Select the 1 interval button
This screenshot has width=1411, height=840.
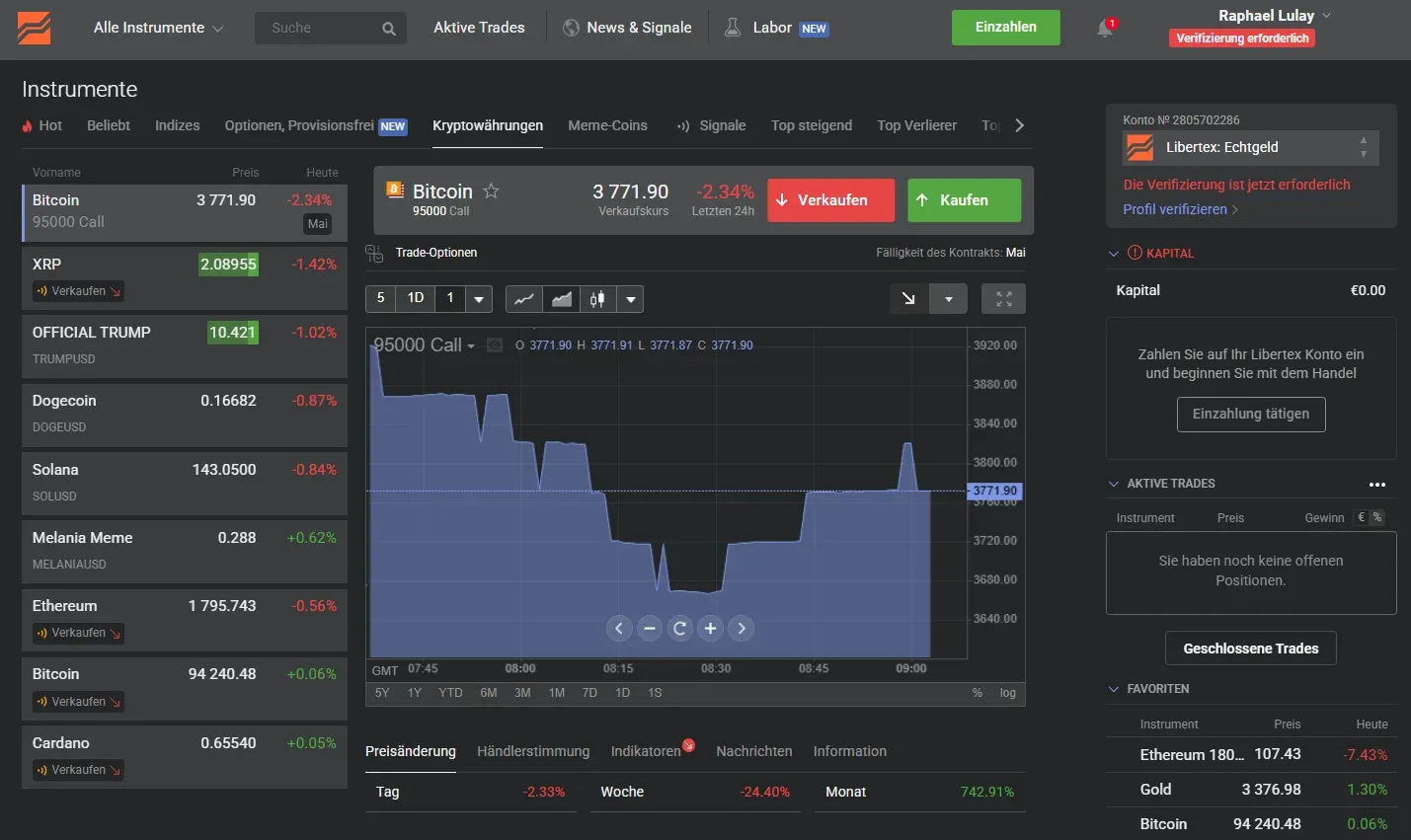pyautogui.click(x=450, y=298)
